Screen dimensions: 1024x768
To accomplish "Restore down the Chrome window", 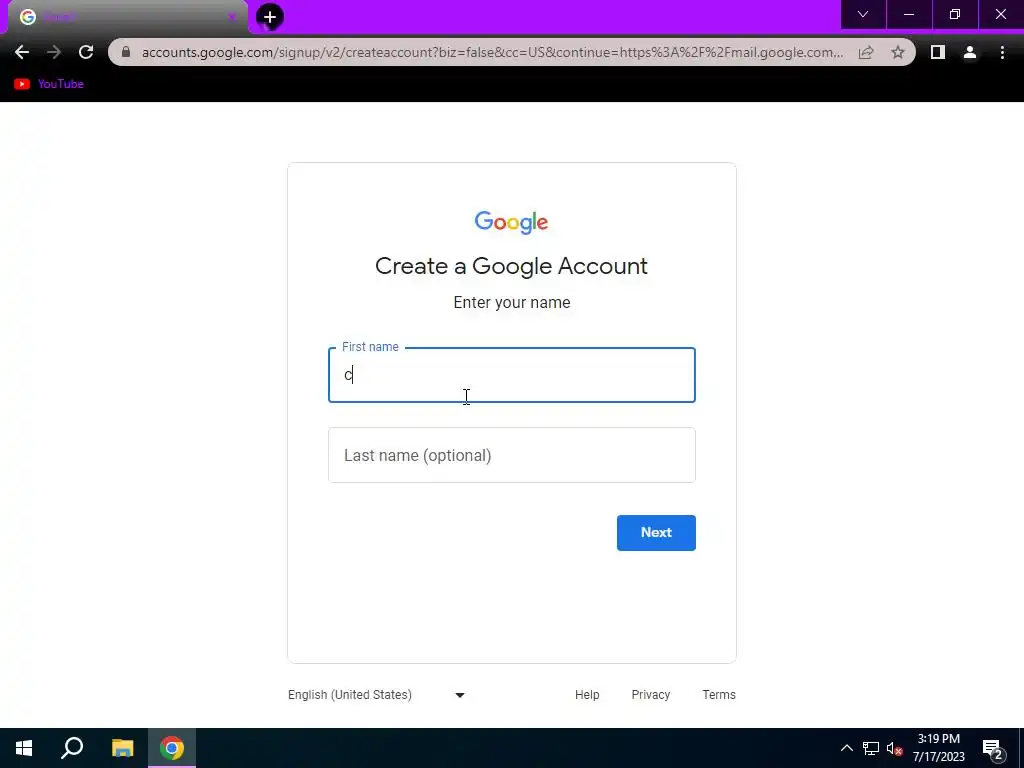I will pyautogui.click(x=955, y=14).
